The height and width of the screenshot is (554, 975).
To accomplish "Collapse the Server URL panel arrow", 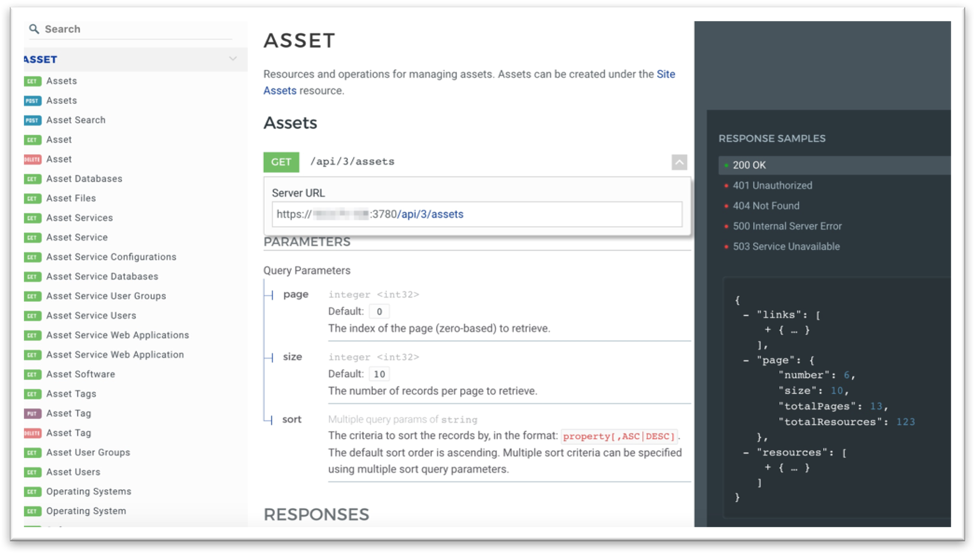I will pyautogui.click(x=679, y=162).
